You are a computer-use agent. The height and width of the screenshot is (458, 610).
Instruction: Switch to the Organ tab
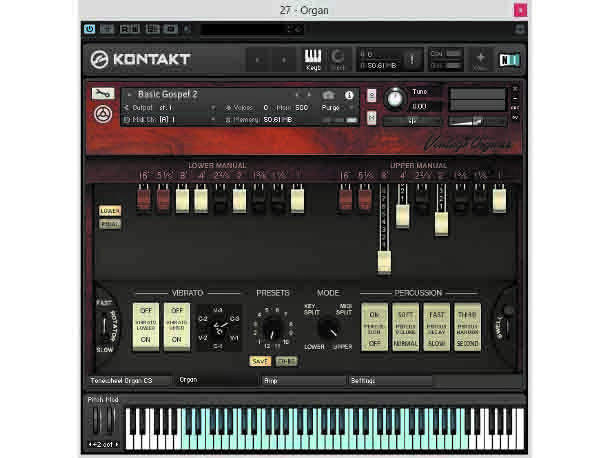click(x=216, y=380)
